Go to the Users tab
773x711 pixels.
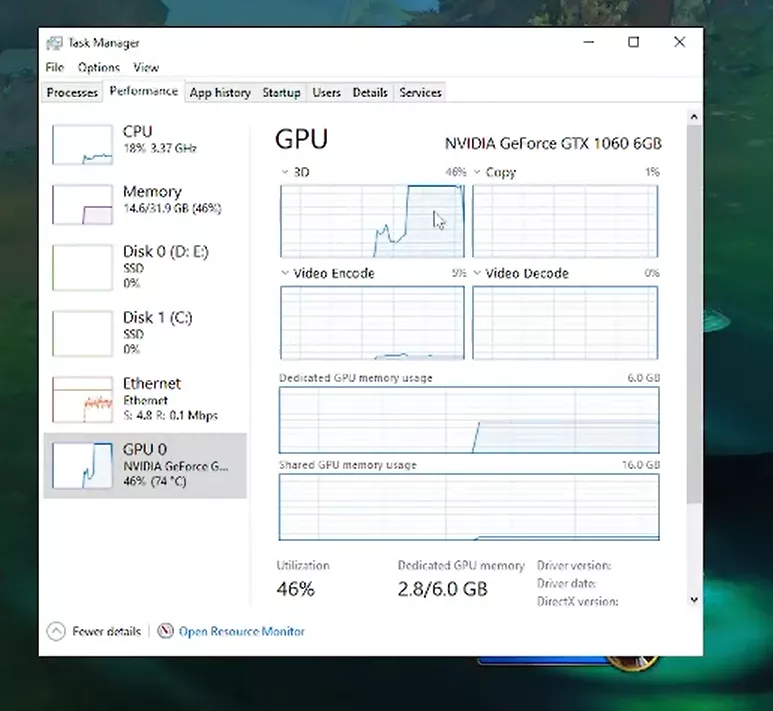326,93
